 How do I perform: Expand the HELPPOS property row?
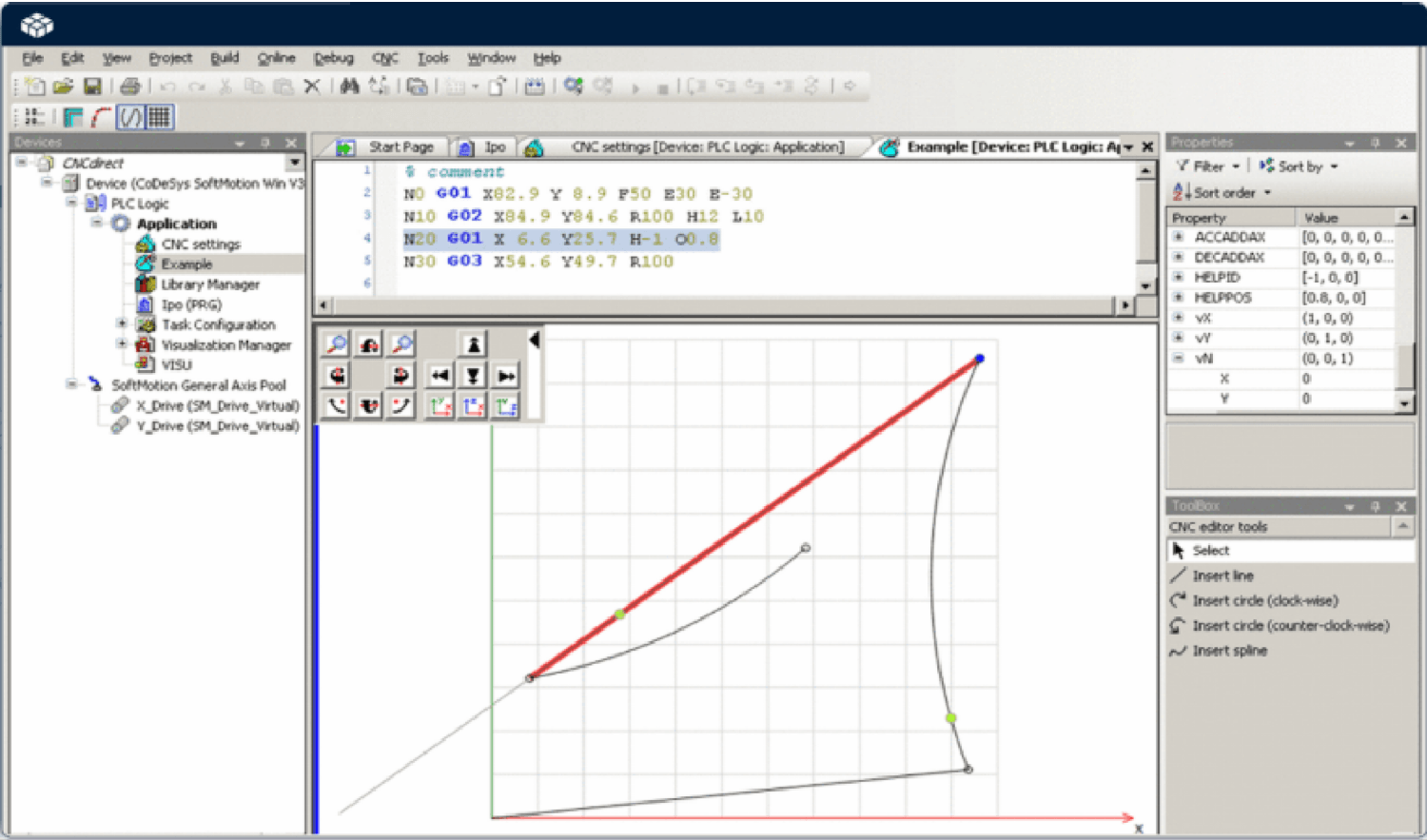coord(1179,298)
